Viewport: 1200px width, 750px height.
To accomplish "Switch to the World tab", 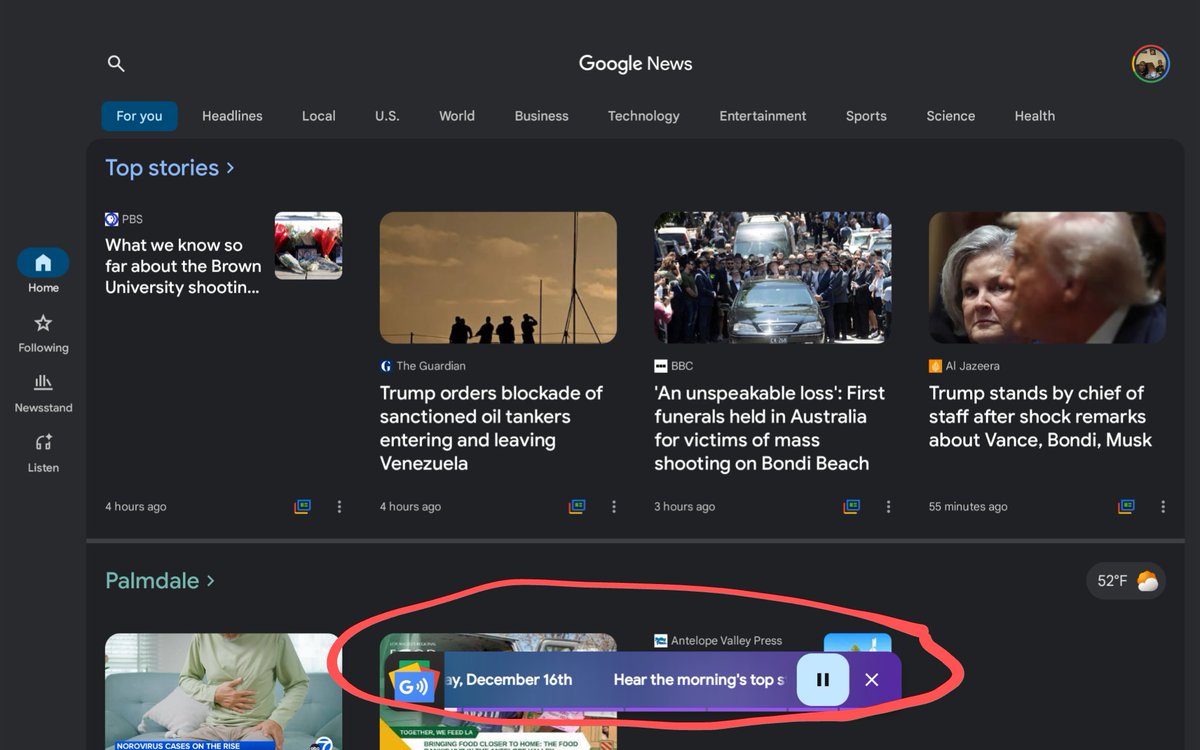I will pos(456,116).
